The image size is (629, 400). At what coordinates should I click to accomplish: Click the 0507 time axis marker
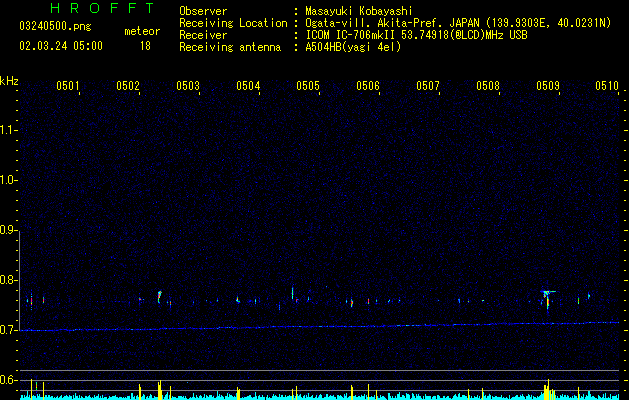pyautogui.click(x=428, y=86)
